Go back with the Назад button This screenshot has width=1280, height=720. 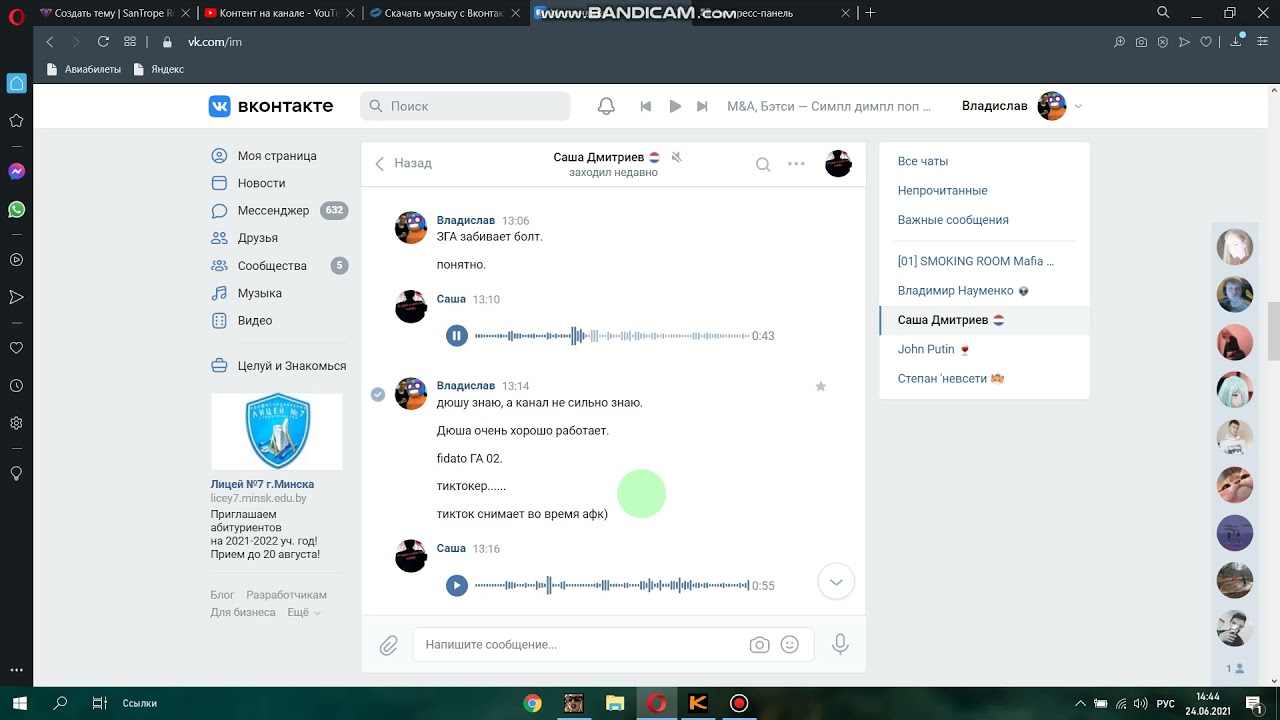(x=403, y=163)
